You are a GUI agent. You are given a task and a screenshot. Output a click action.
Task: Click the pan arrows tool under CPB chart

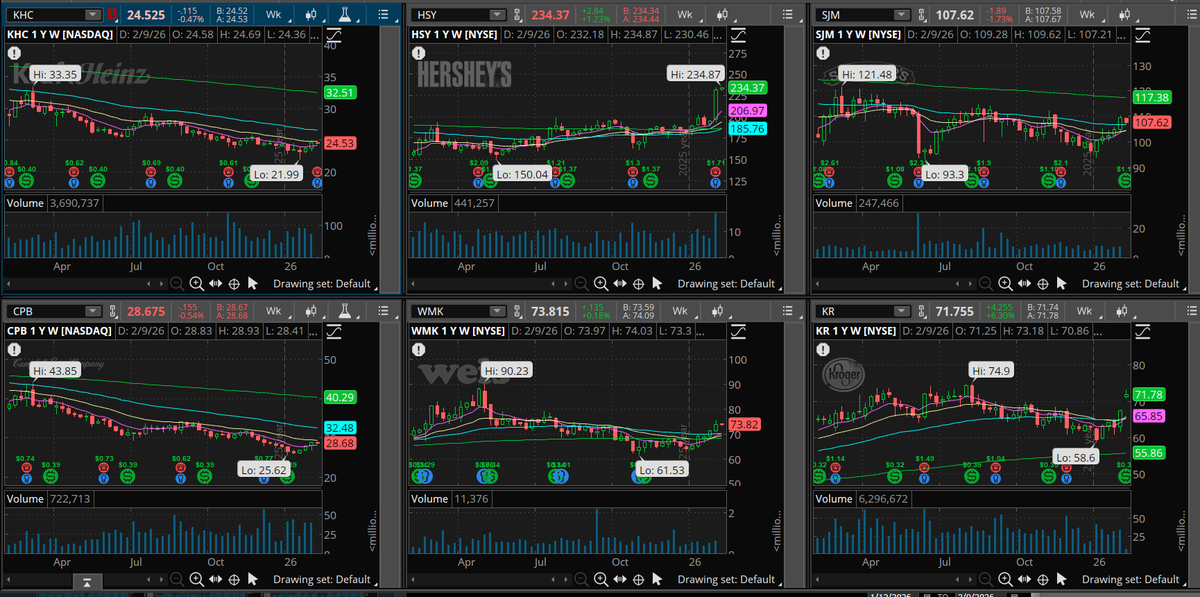click(x=216, y=579)
